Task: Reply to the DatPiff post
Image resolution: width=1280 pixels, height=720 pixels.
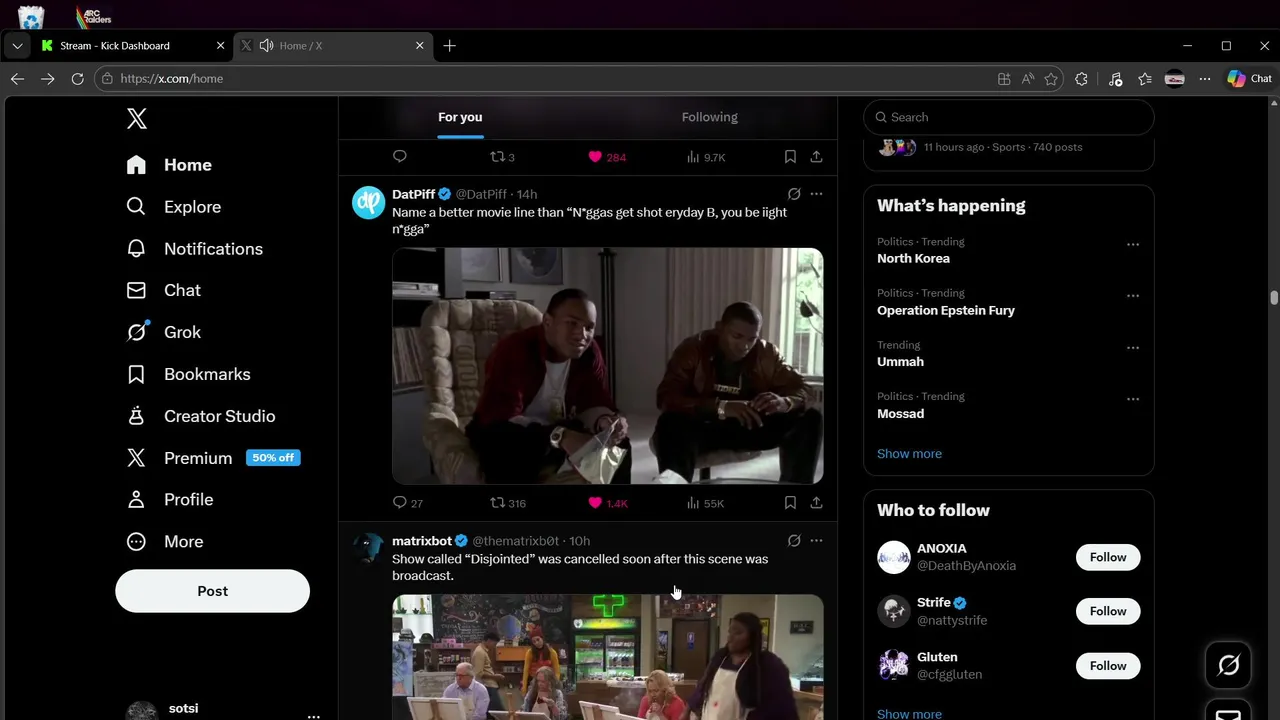Action: pyautogui.click(x=407, y=503)
